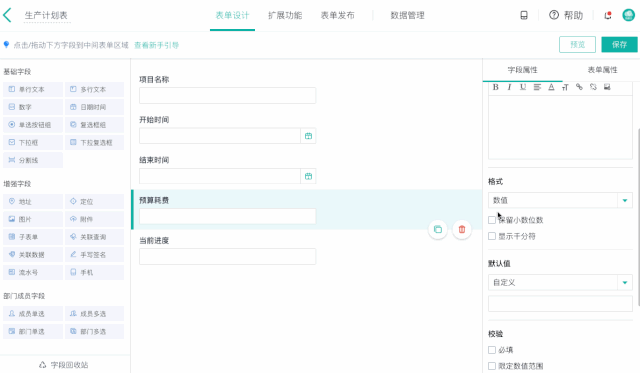Screen dimensions: 640x373
Task: Open the 默认值 dropdown showing 自定义
Action: pyautogui.click(x=560, y=282)
